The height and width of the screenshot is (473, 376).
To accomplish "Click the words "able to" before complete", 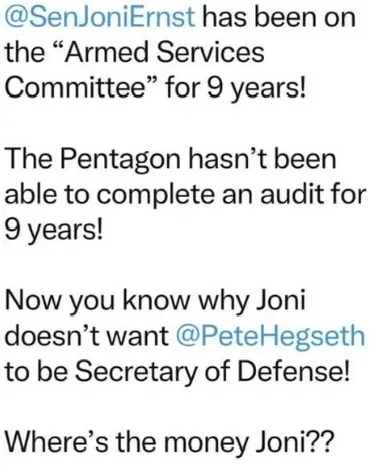I will point(47,194).
